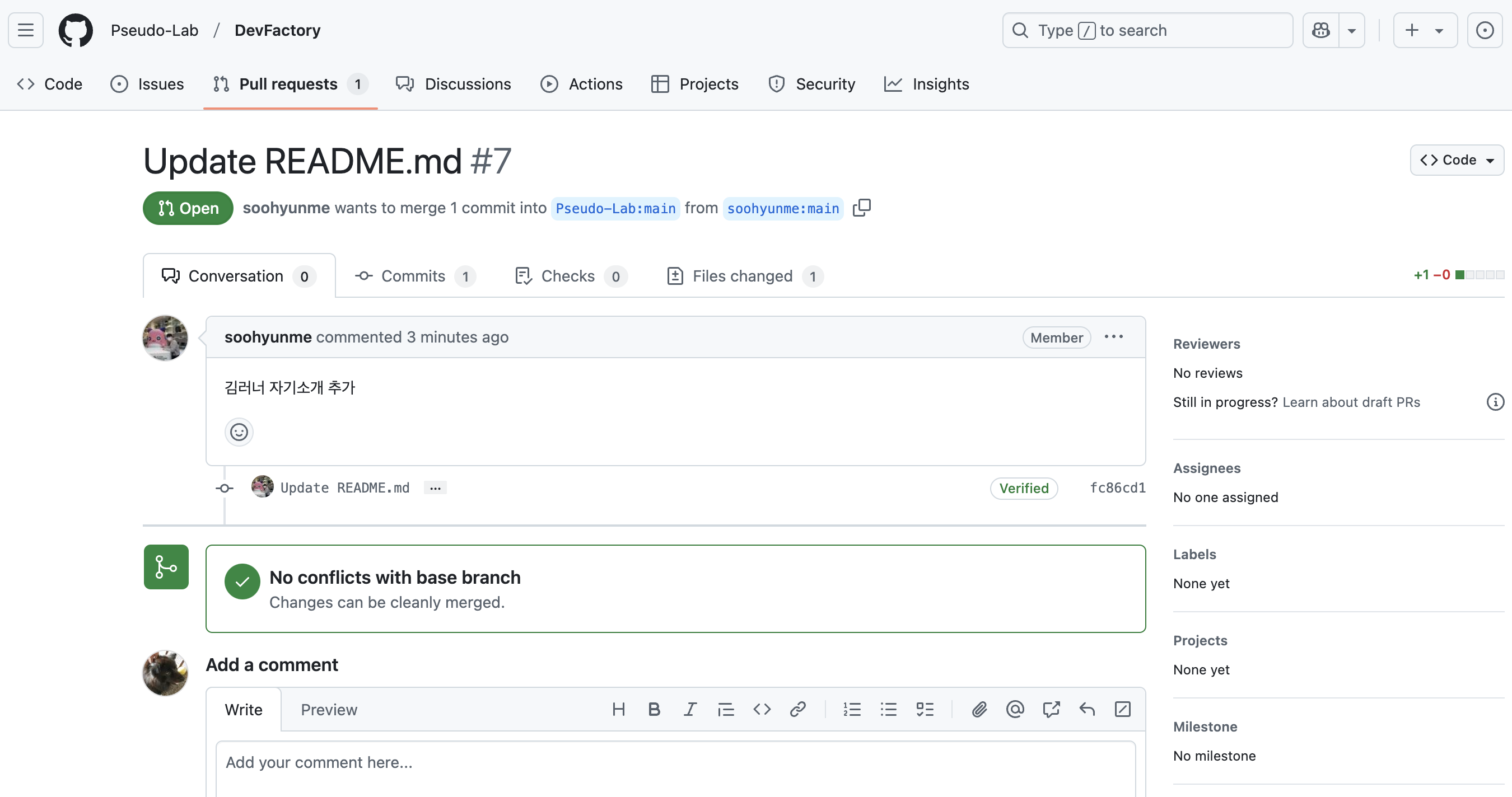Copy the soohyunme:main branch name icon
This screenshot has width=1512, height=797.
point(862,208)
